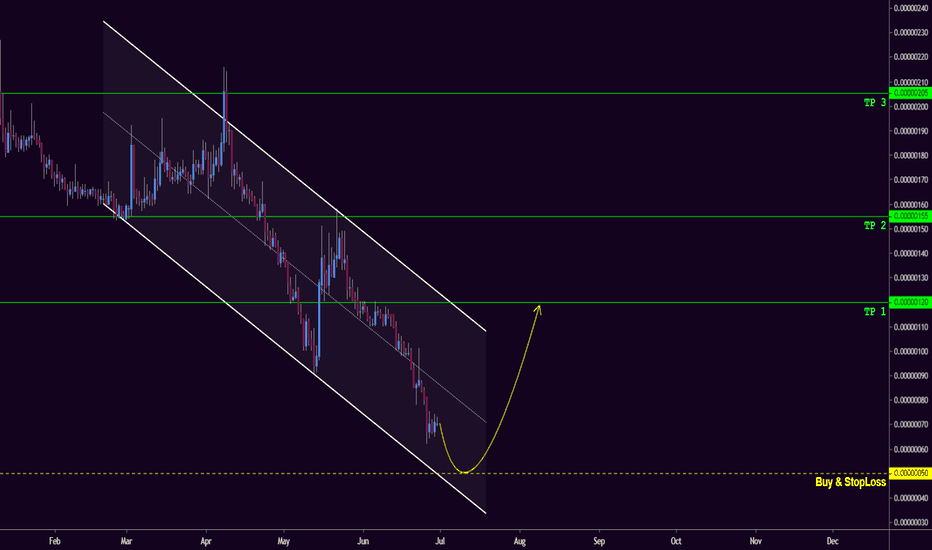The height and width of the screenshot is (550, 932).
Task: Select the May label on time axis
Action: tap(284, 541)
